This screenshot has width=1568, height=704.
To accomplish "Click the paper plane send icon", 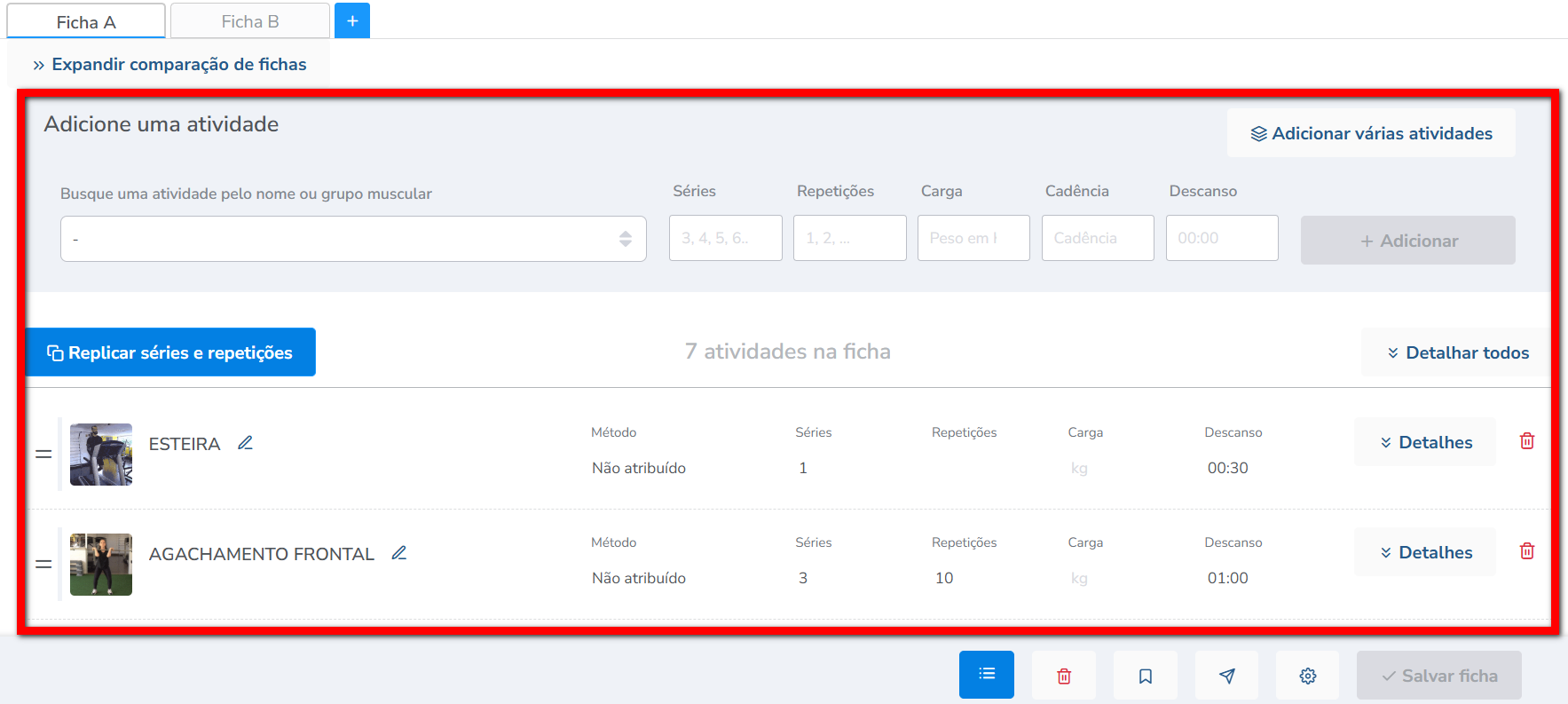I will [1226, 676].
